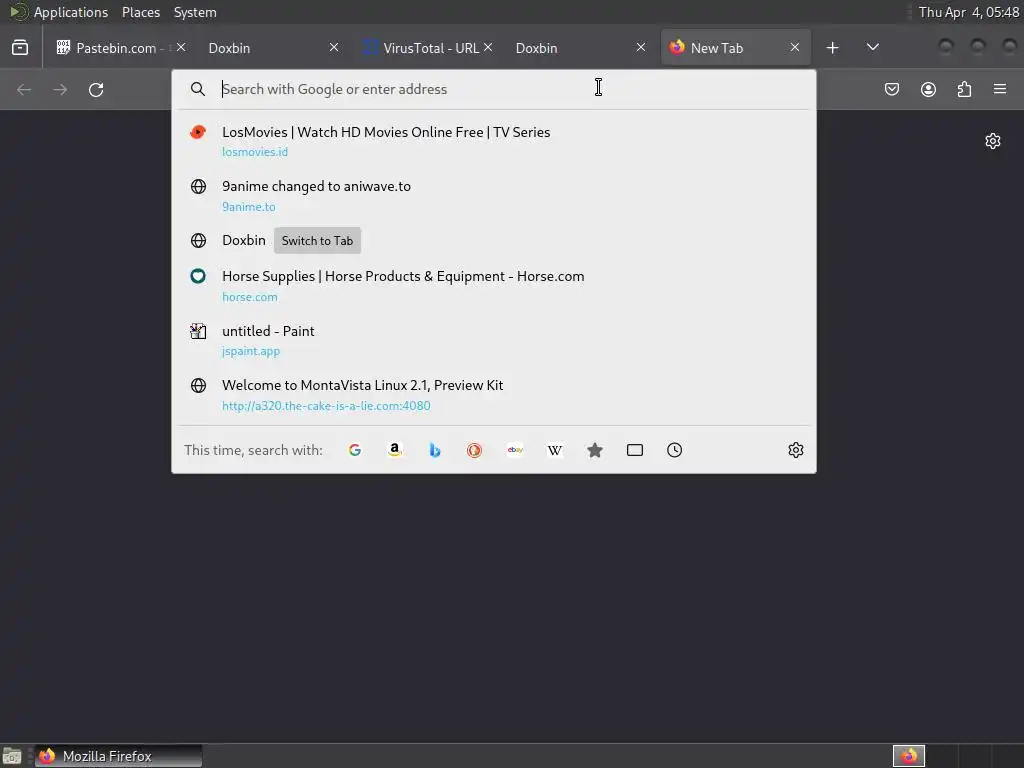Image resolution: width=1024 pixels, height=768 pixels.
Task: Click show desktop icon in bottom panel
Action: [12, 756]
